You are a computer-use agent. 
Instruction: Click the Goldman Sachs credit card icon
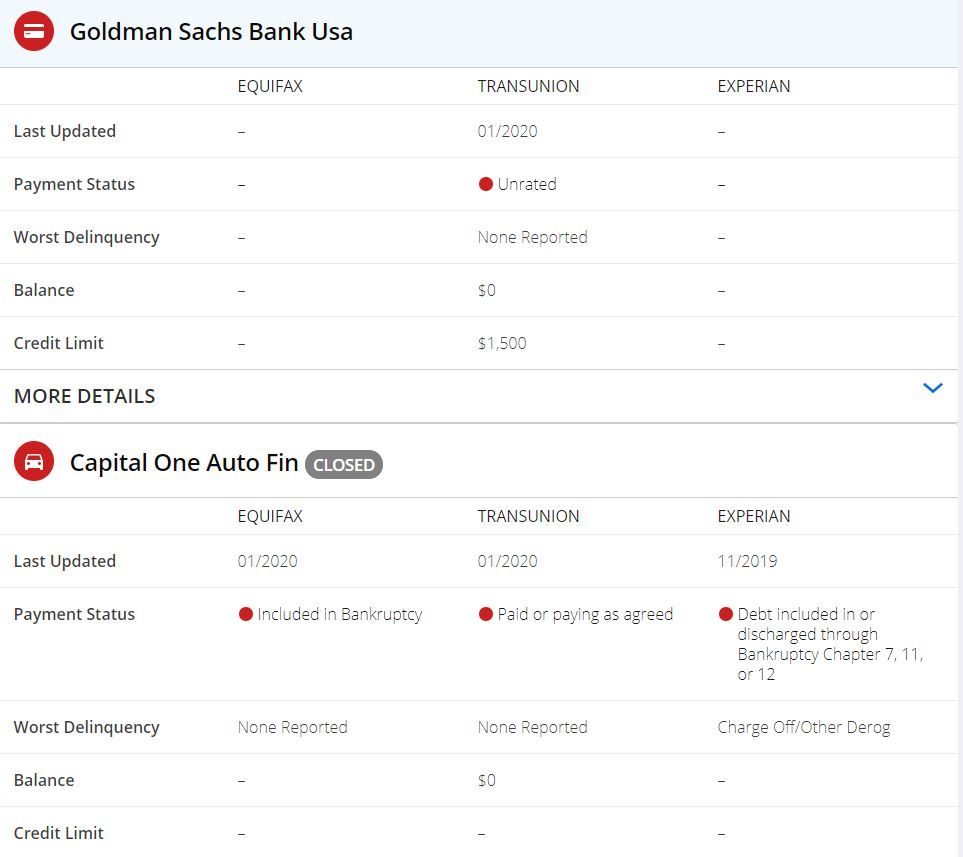point(34,31)
